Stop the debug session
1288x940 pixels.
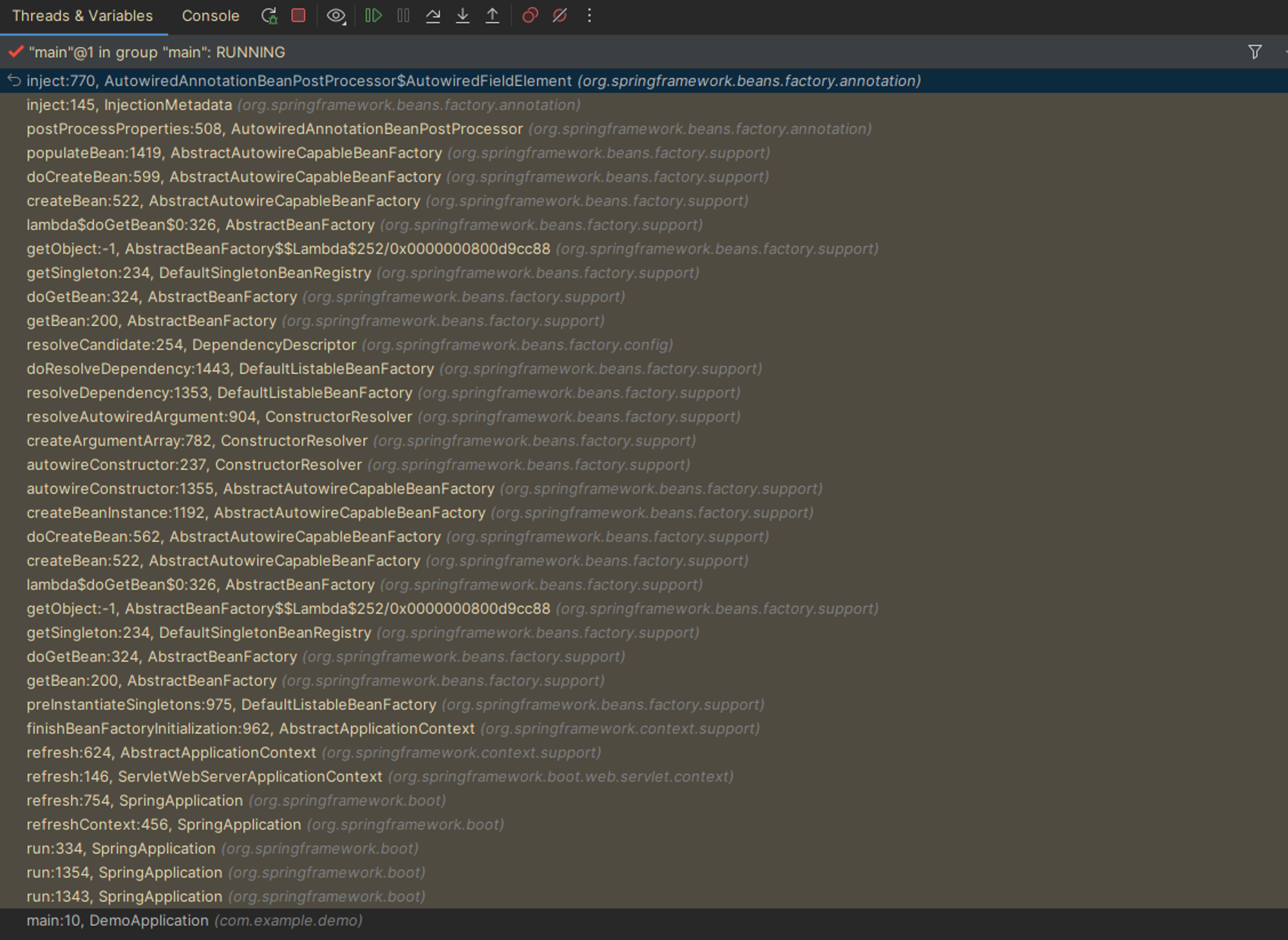298,15
